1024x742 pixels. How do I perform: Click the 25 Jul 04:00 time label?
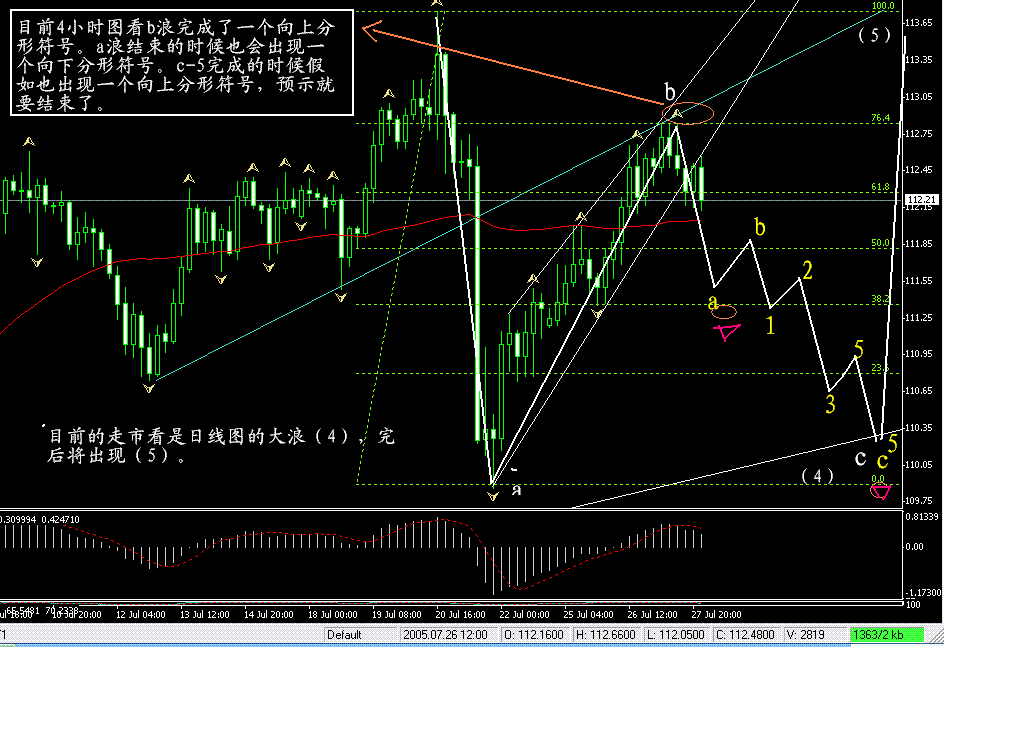click(588, 615)
